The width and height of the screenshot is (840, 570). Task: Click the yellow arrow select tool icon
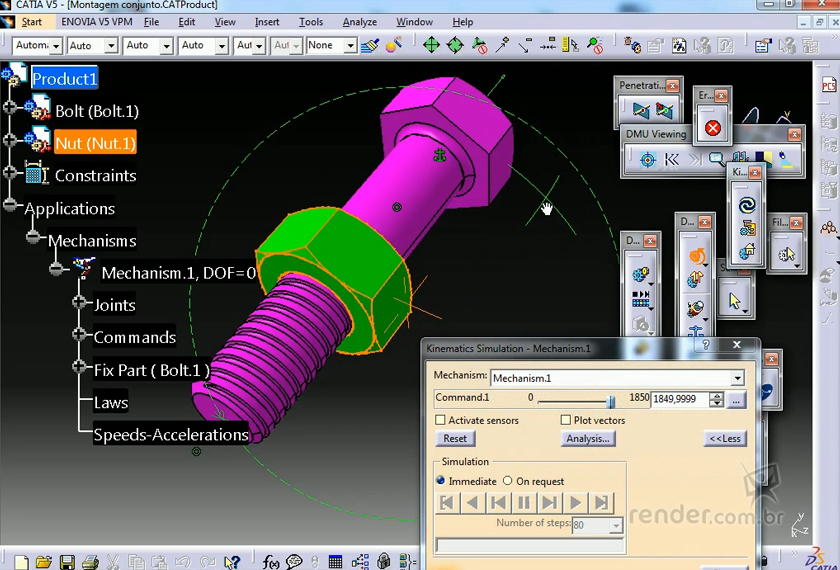736,300
